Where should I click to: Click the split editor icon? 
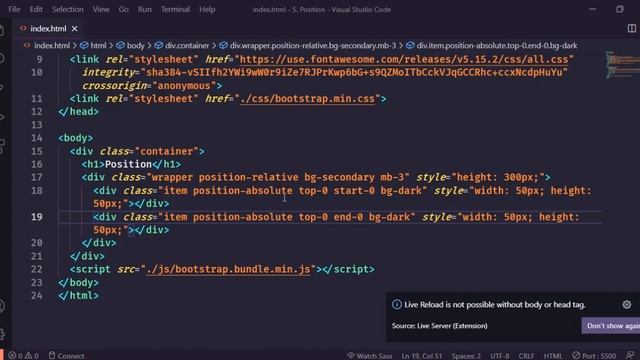(631, 28)
